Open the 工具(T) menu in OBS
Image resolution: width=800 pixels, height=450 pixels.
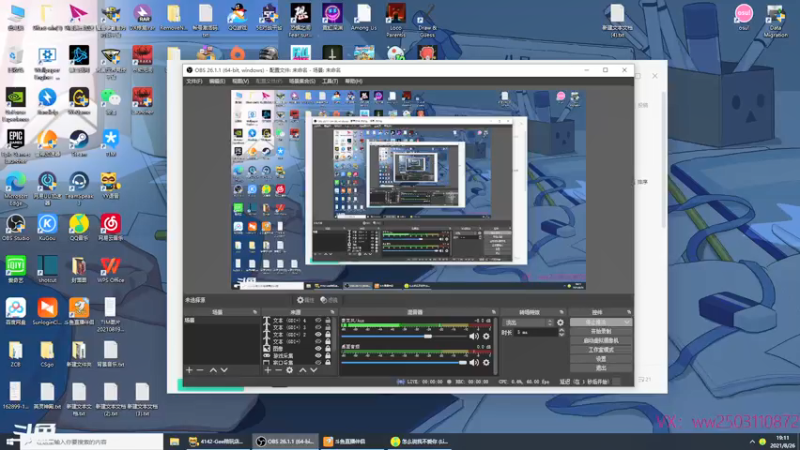tap(330, 81)
